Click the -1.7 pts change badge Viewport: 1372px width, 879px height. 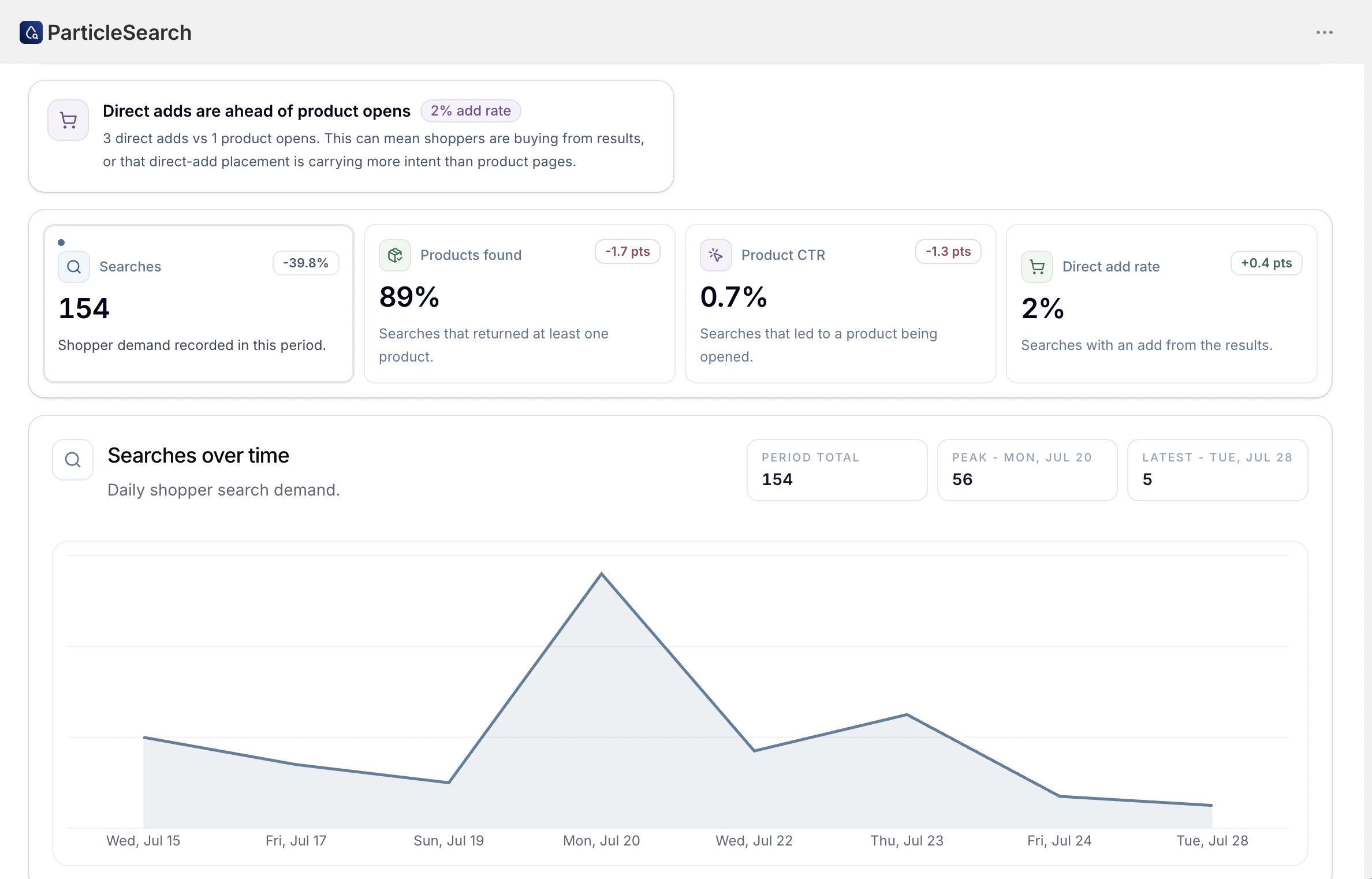[x=628, y=252]
